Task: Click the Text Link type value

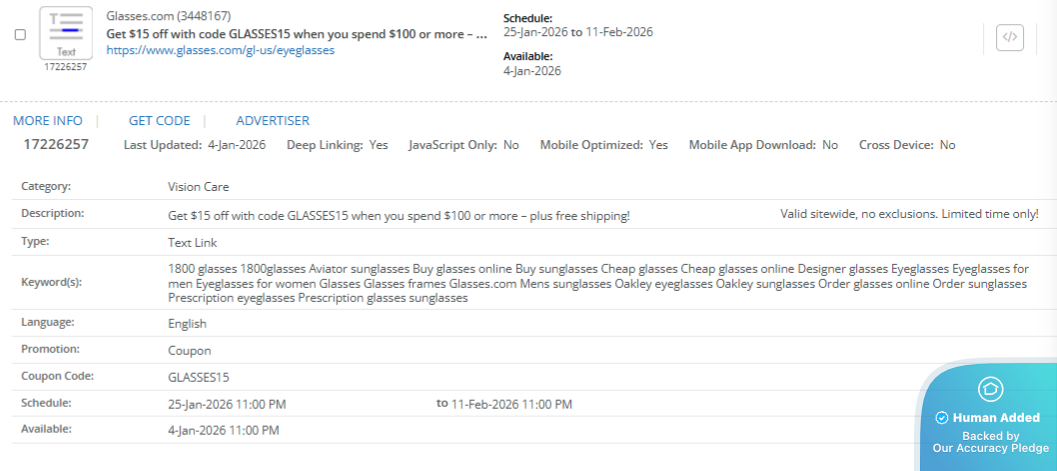Action: (192, 242)
